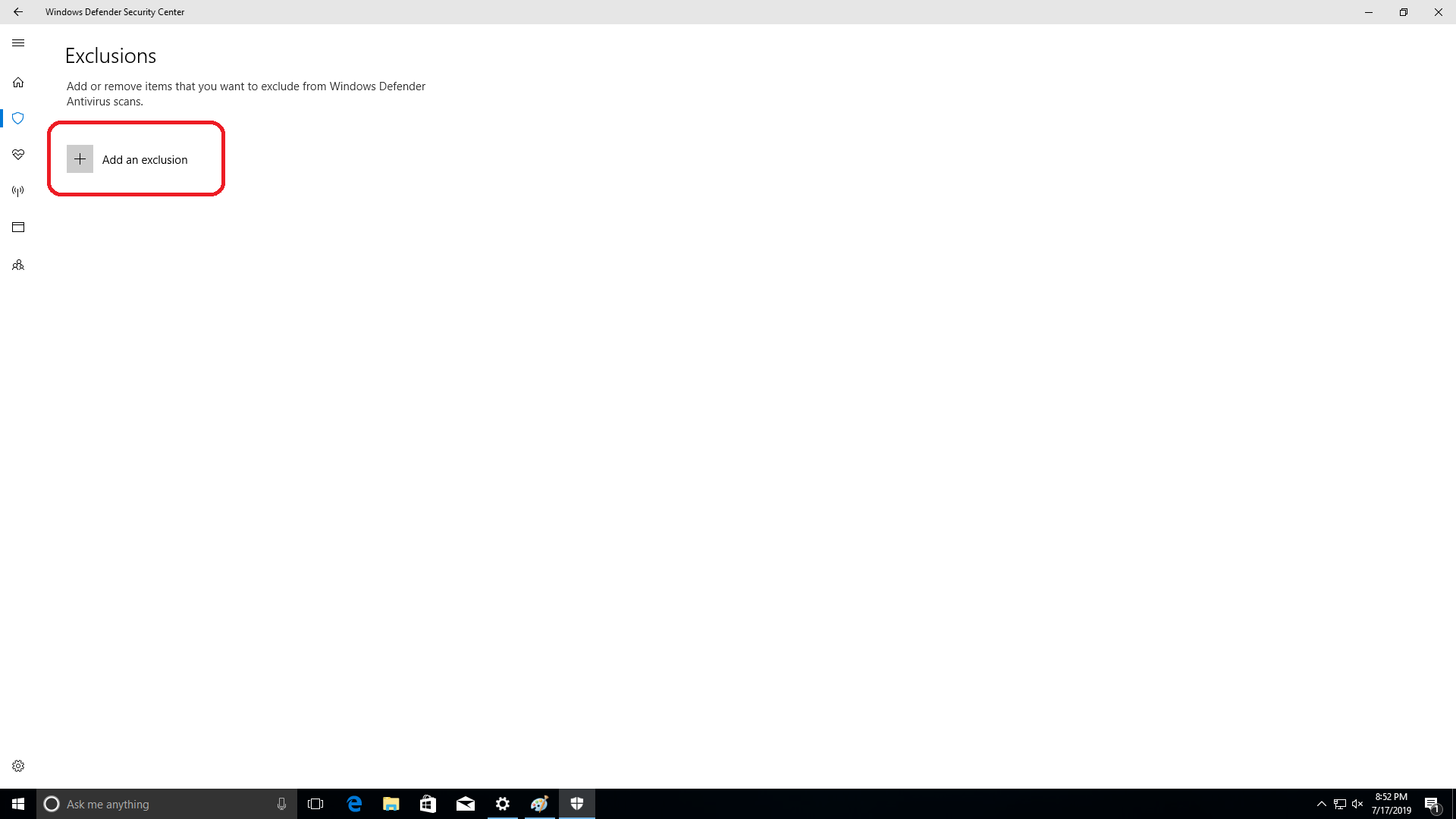The height and width of the screenshot is (819, 1456).
Task: Open Virus & threat protection shield
Action: point(18,118)
